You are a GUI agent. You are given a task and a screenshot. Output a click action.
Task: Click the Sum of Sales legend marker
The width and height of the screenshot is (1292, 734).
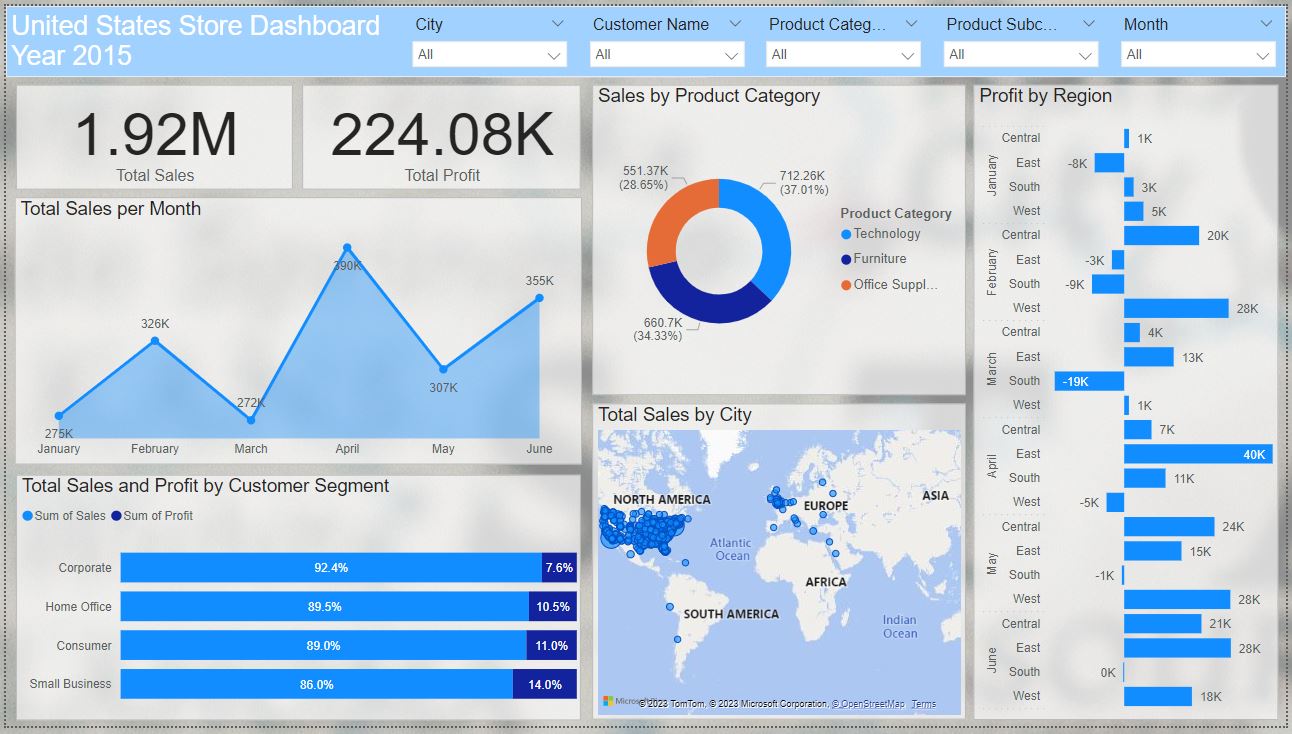27,516
